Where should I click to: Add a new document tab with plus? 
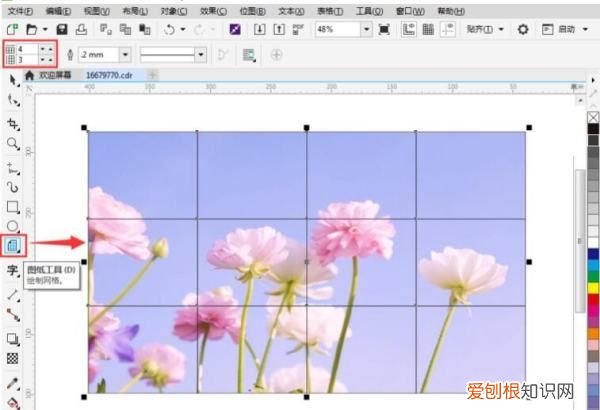point(153,75)
